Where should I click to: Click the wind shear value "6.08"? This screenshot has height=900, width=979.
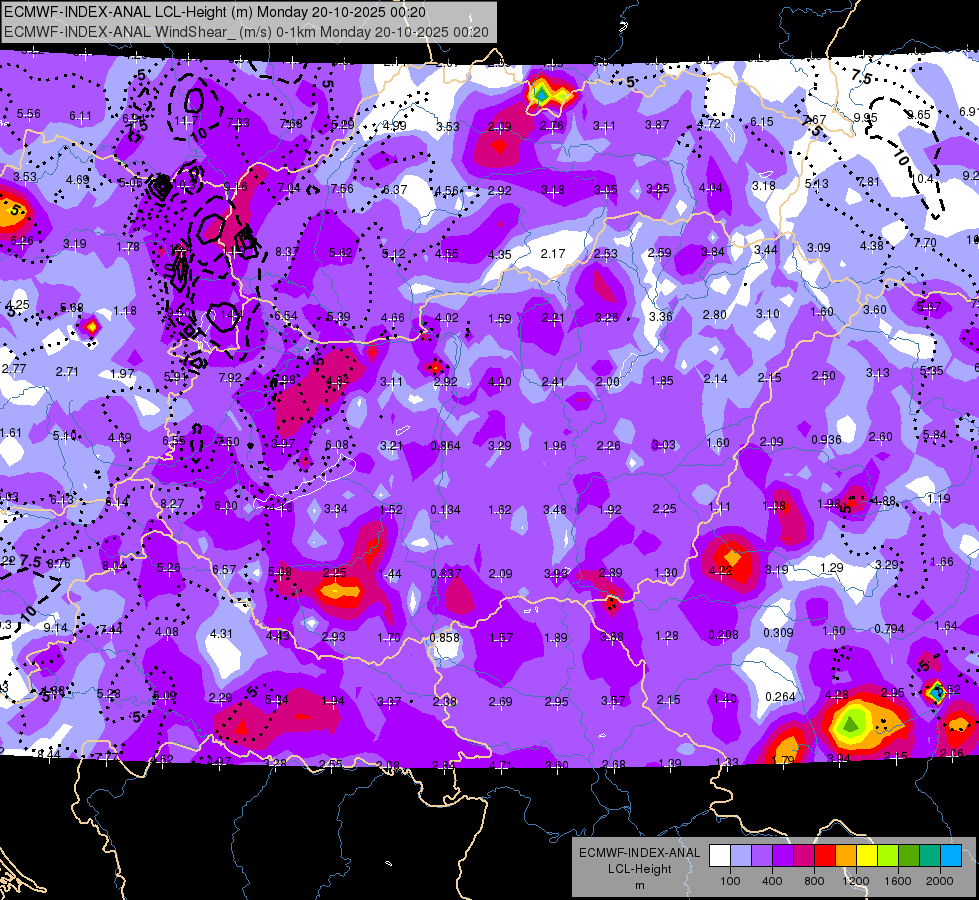coord(337,445)
